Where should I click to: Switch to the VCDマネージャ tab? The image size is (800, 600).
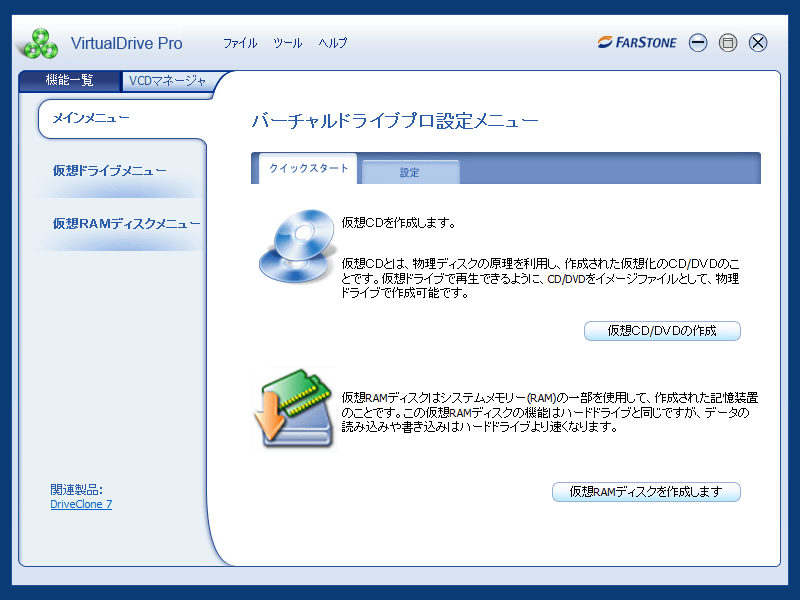tap(167, 81)
